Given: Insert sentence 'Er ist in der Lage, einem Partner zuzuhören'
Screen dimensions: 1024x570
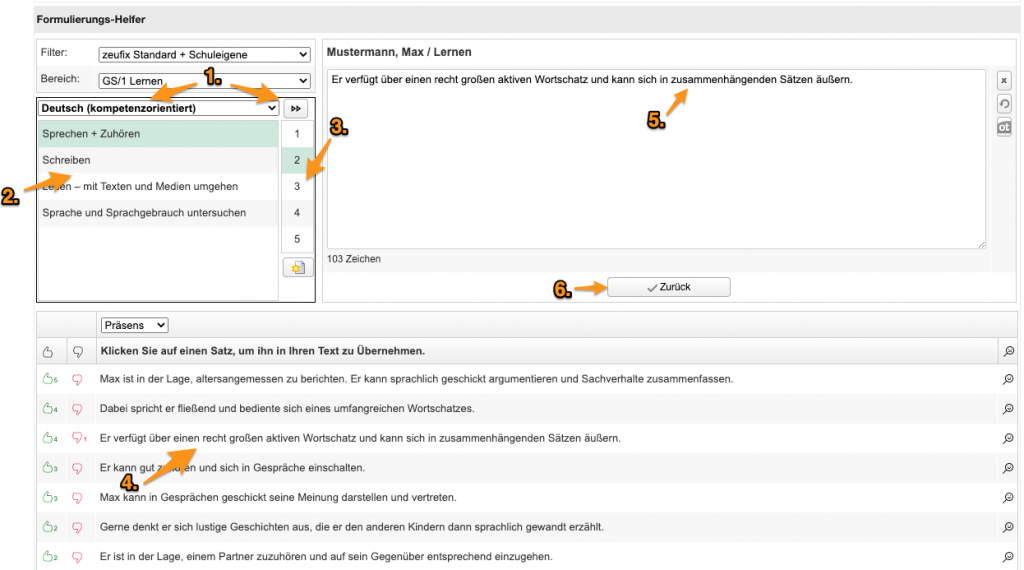Looking at the screenshot, I should point(326,557).
